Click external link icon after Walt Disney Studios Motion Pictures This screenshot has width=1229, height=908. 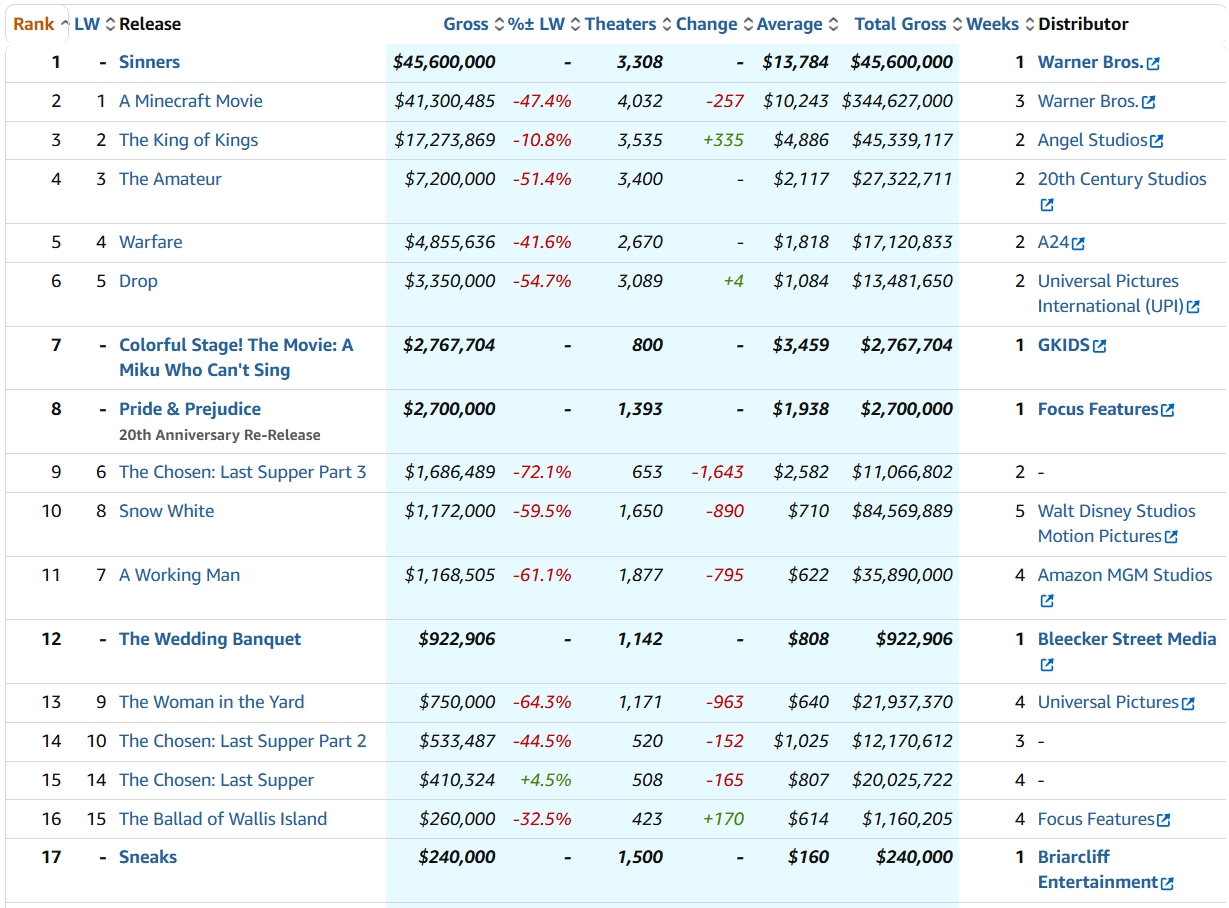tap(1171, 538)
